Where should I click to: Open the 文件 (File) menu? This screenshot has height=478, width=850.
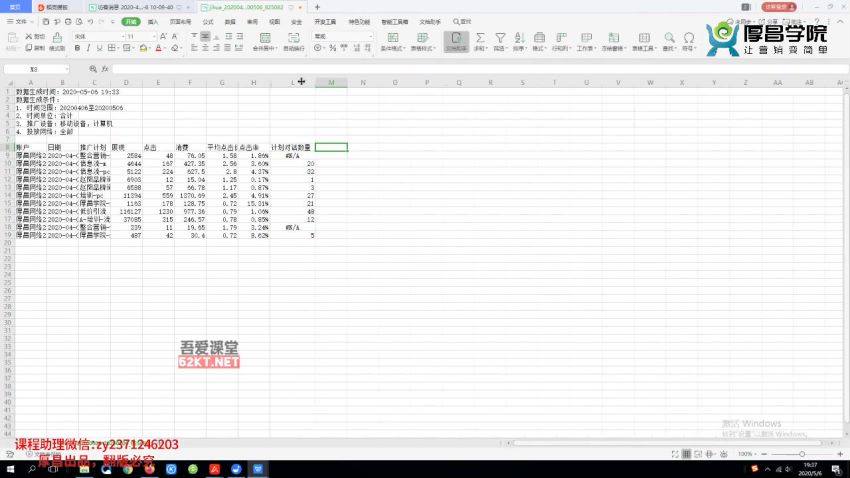click(x=17, y=21)
